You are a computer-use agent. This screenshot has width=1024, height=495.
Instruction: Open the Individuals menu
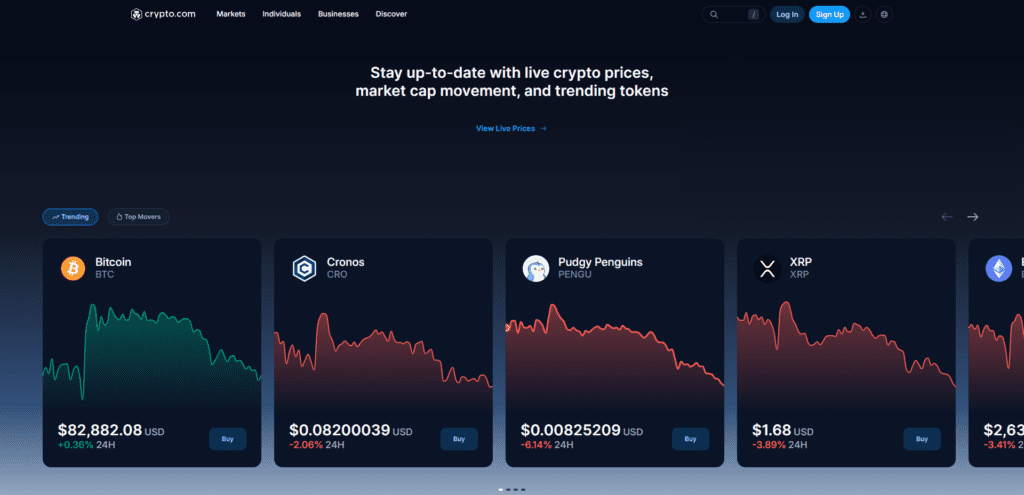coord(281,14)
